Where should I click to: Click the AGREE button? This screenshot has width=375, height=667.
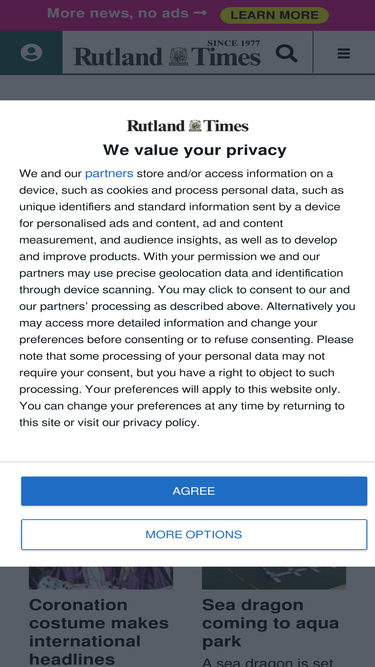(x=194, y=491)
